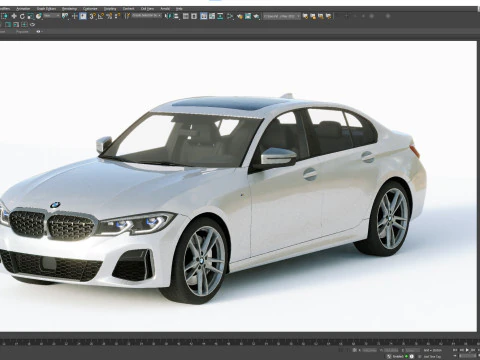Click the car render in the viewport

pyautogui.click(x=213, y=198)
